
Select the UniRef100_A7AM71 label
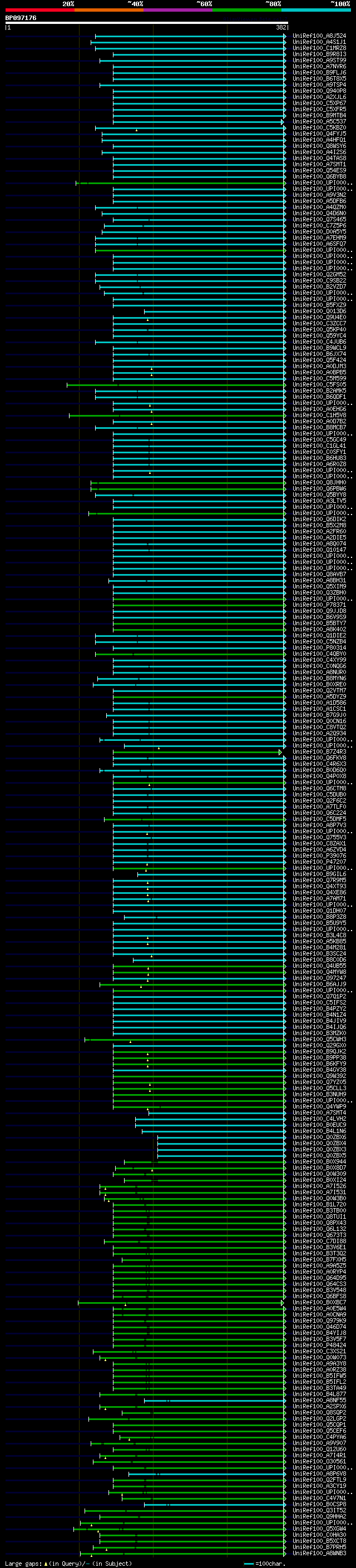[319, 898]
